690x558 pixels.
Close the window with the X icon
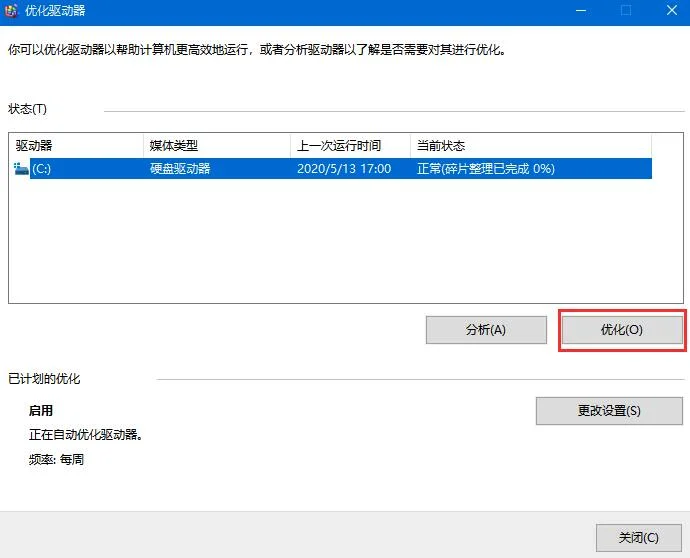pos(672,11)
